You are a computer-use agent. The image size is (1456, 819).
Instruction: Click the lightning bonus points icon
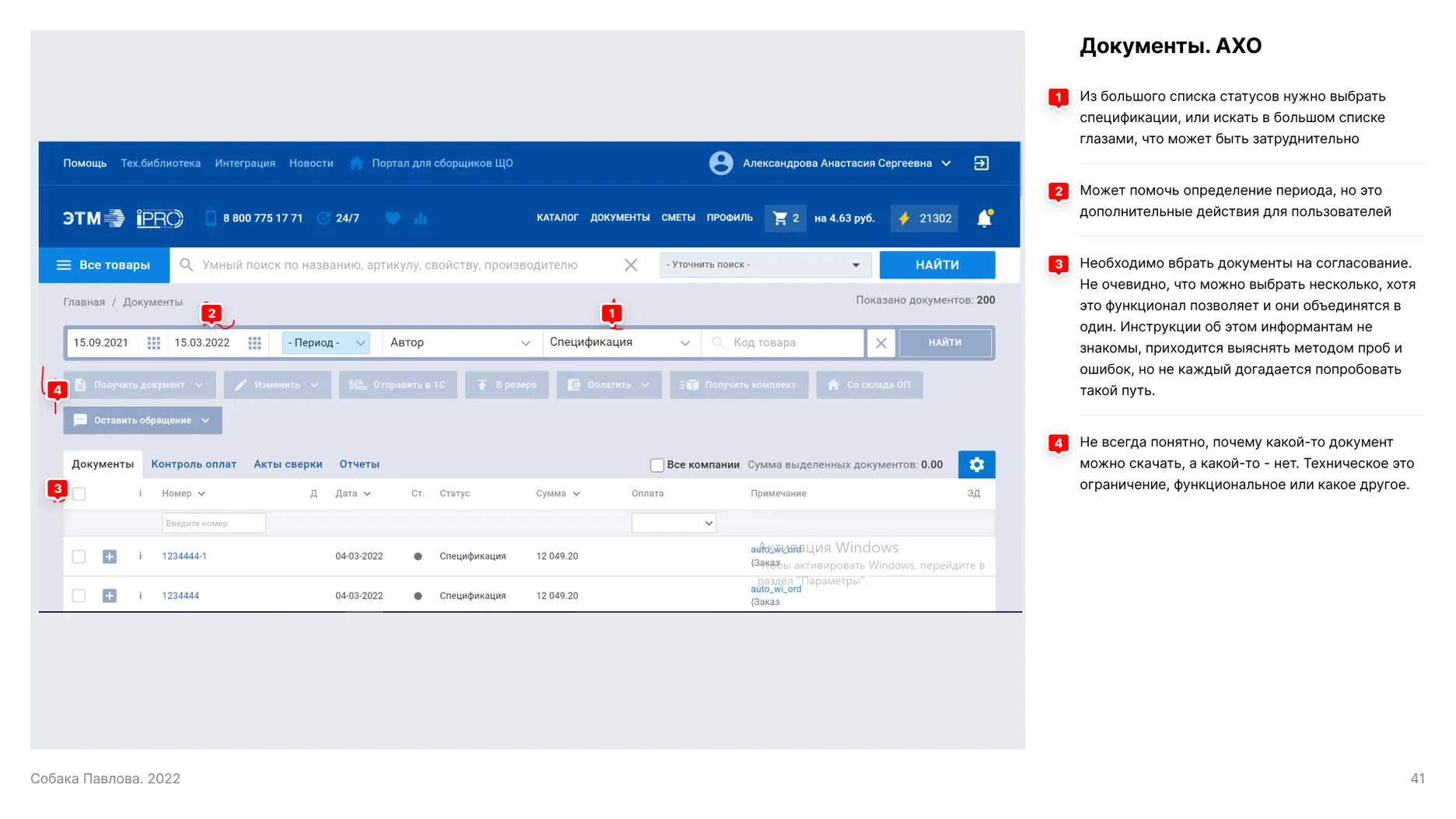903,219
